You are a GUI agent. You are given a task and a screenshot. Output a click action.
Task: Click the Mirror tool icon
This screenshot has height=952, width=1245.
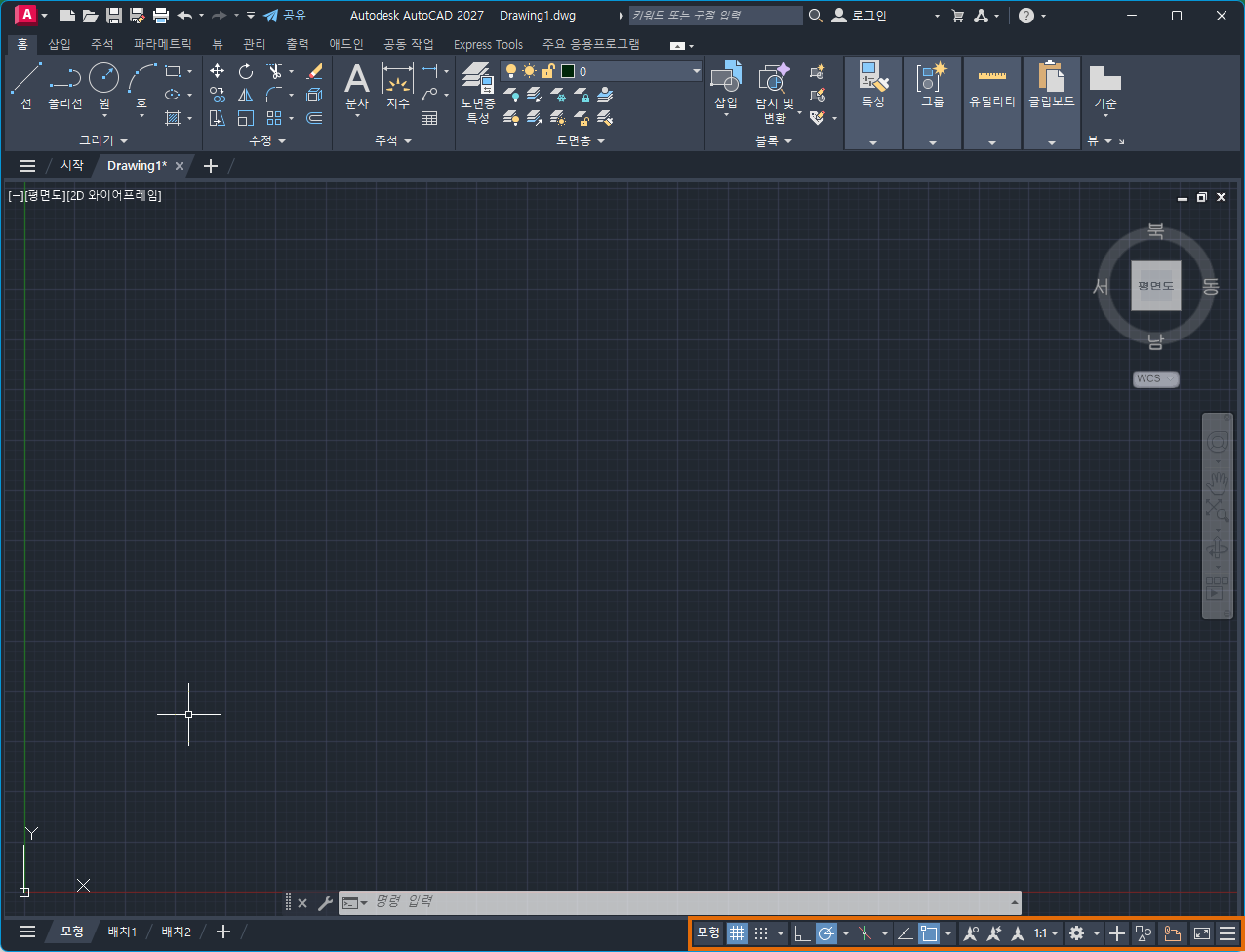tap(246, 95)
